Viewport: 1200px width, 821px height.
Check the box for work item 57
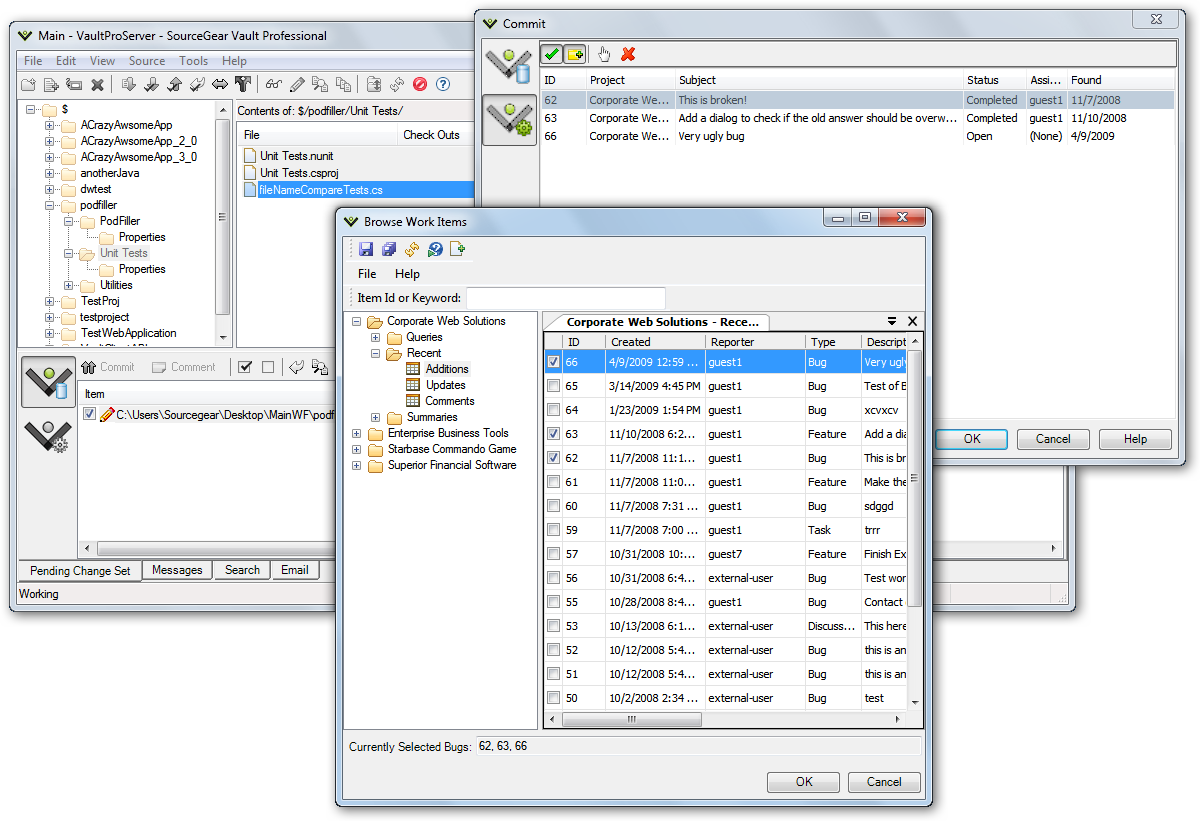point(554,554)
